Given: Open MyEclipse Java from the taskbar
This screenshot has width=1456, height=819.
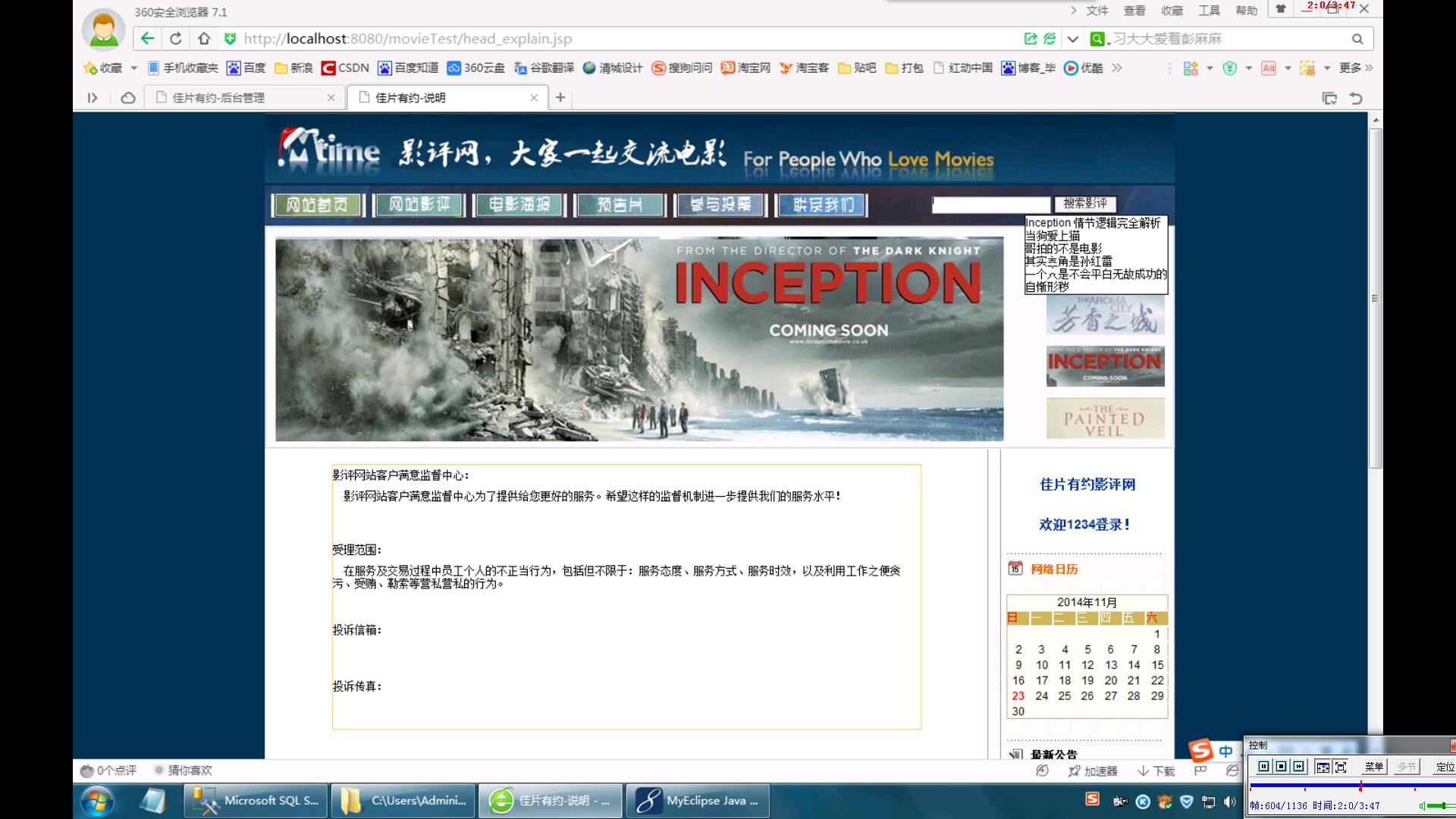Looking at the screenshot, I should 698,801.
